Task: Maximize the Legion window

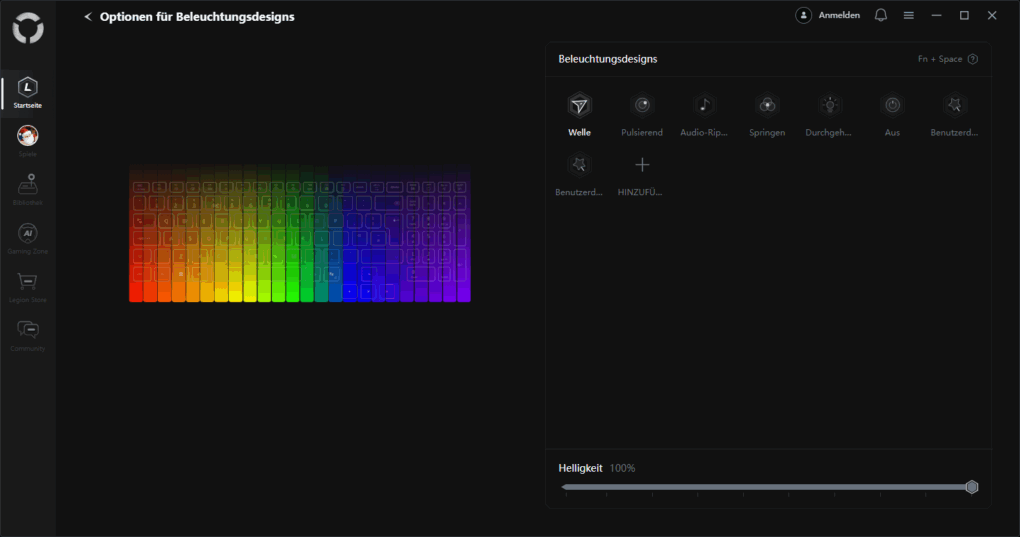Action: (x=964, y=15)
